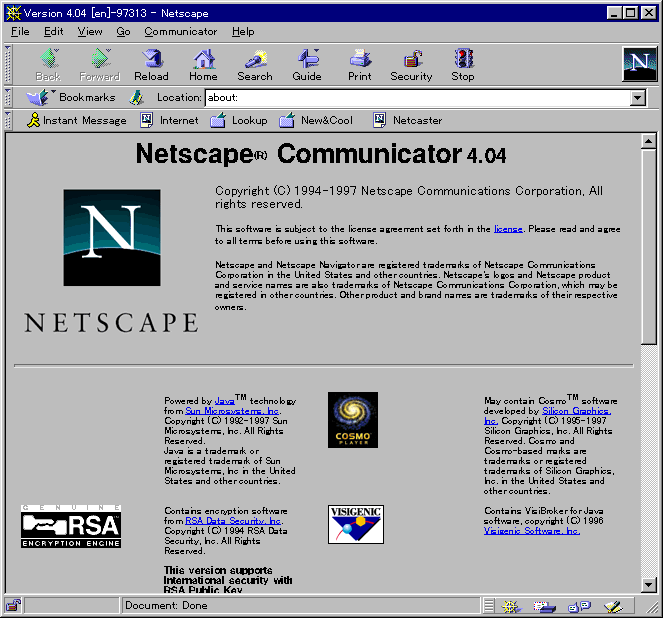Screen dimensions: 663x618
Task: Open the Search toolbar button
Action: (x=255, y=65)
